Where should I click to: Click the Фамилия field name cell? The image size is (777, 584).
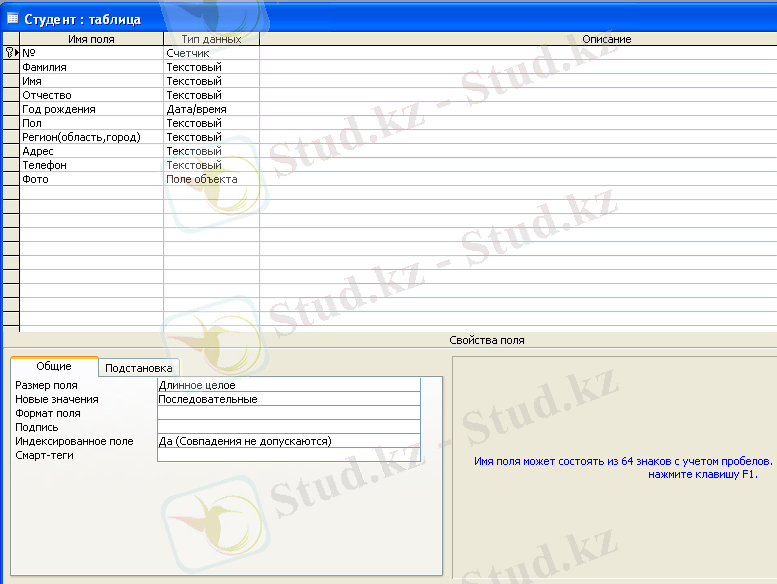pos(91,67)
